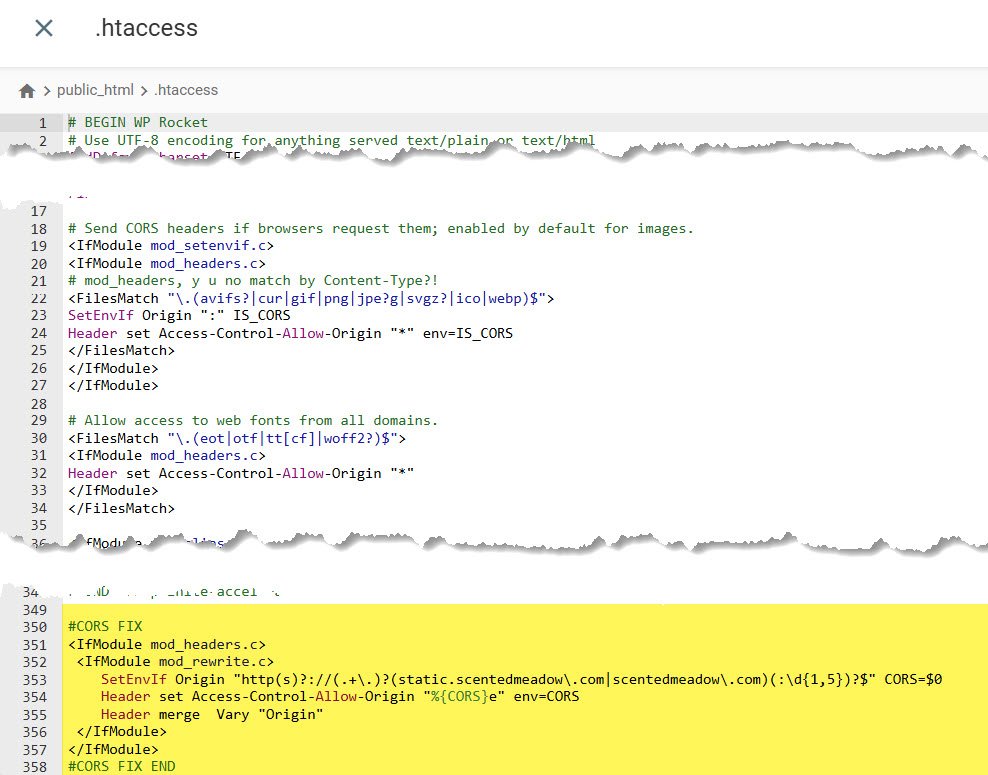Click '#CORS FIX END' comment line
This screenshot has height=775, width=988.
122,766
